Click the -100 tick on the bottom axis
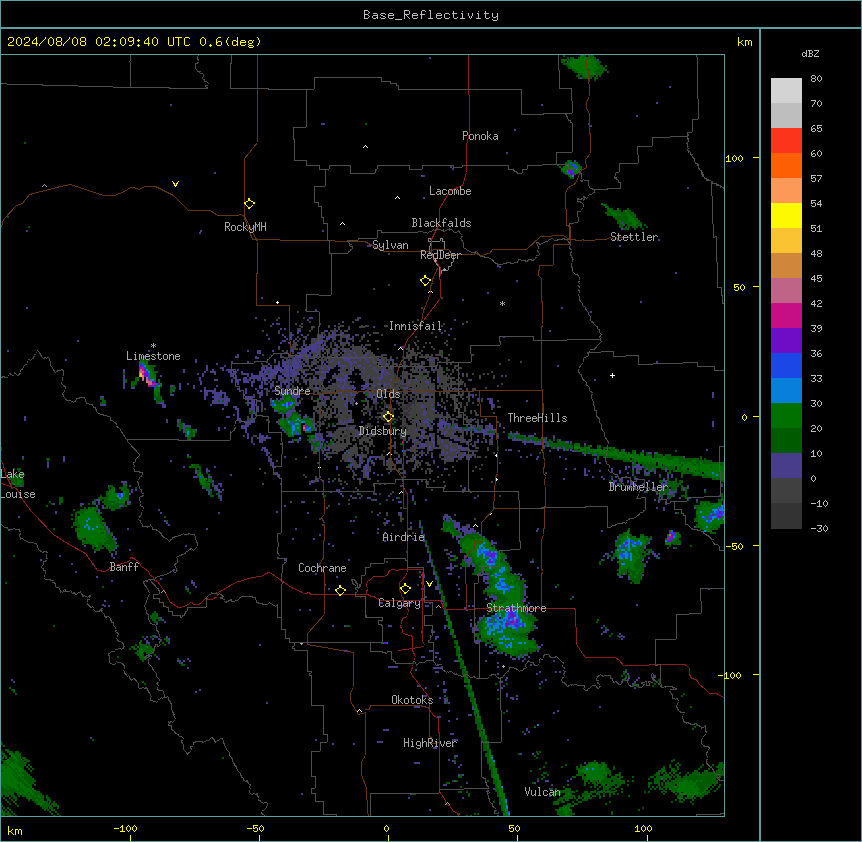Image resolution: width=862 pixels, height=842 pixels. click(x=125, y=828)
